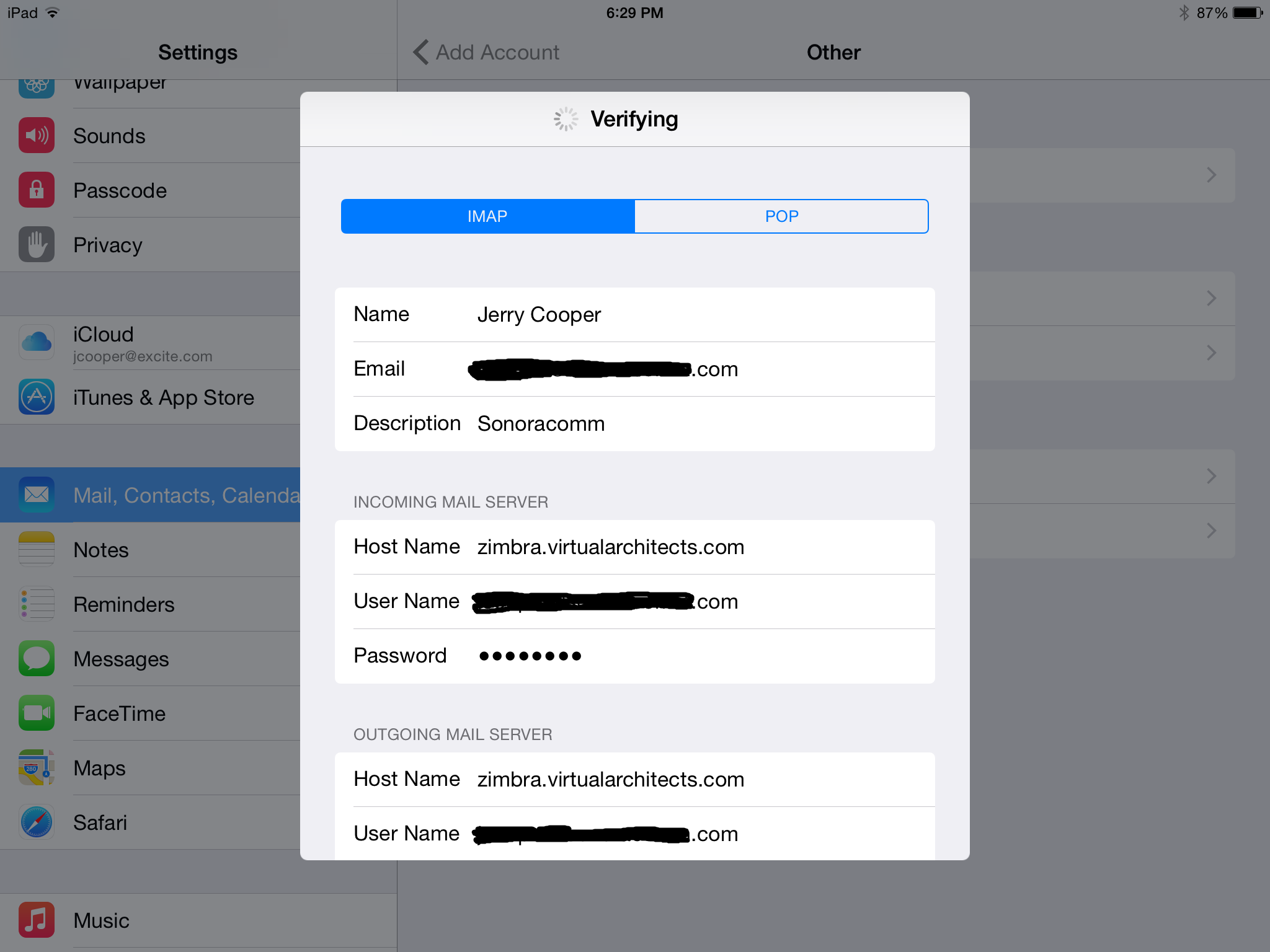This screenshot has width=1270, height=952.
Task: Select FaceTime in the settings list
Action: pos(150,713)
